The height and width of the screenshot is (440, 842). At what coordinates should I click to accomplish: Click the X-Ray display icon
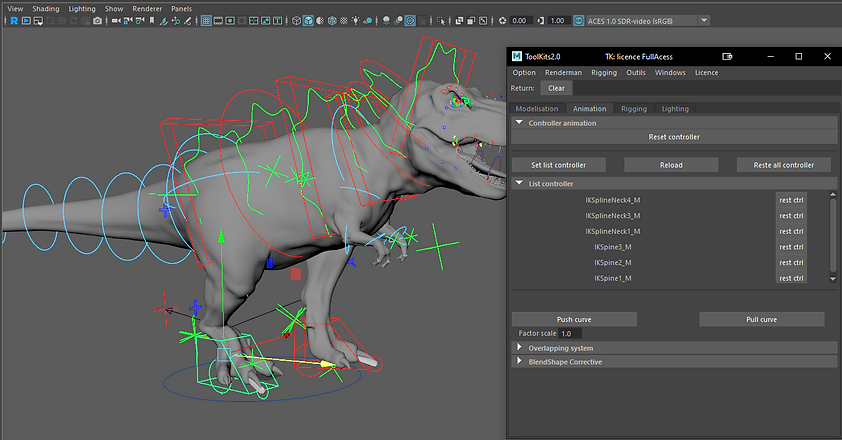[459, 21]
